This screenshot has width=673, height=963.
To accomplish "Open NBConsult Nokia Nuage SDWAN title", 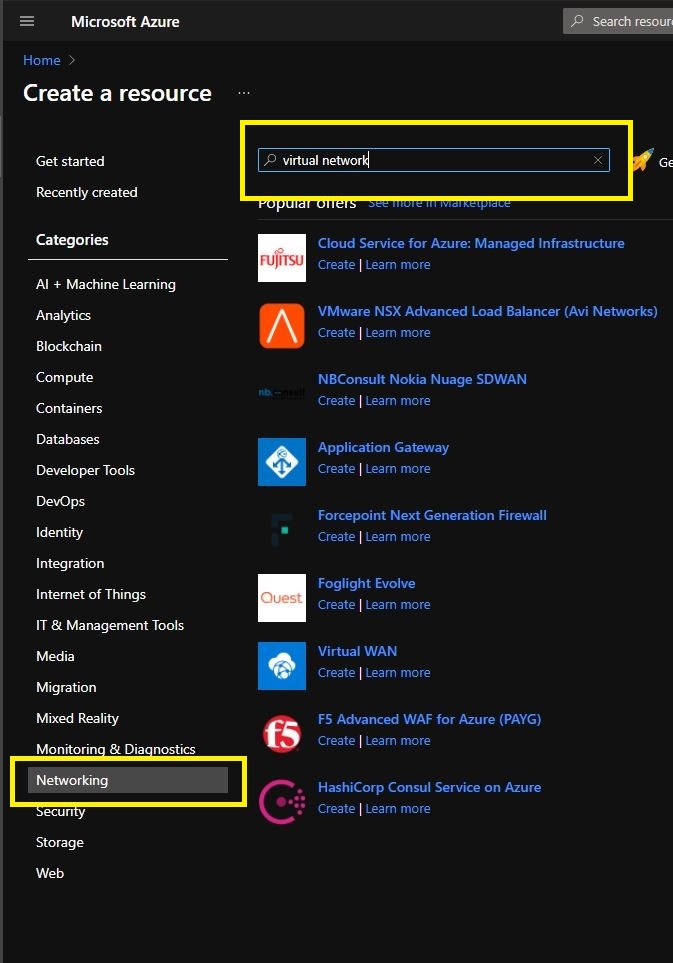I will [422, 380].
